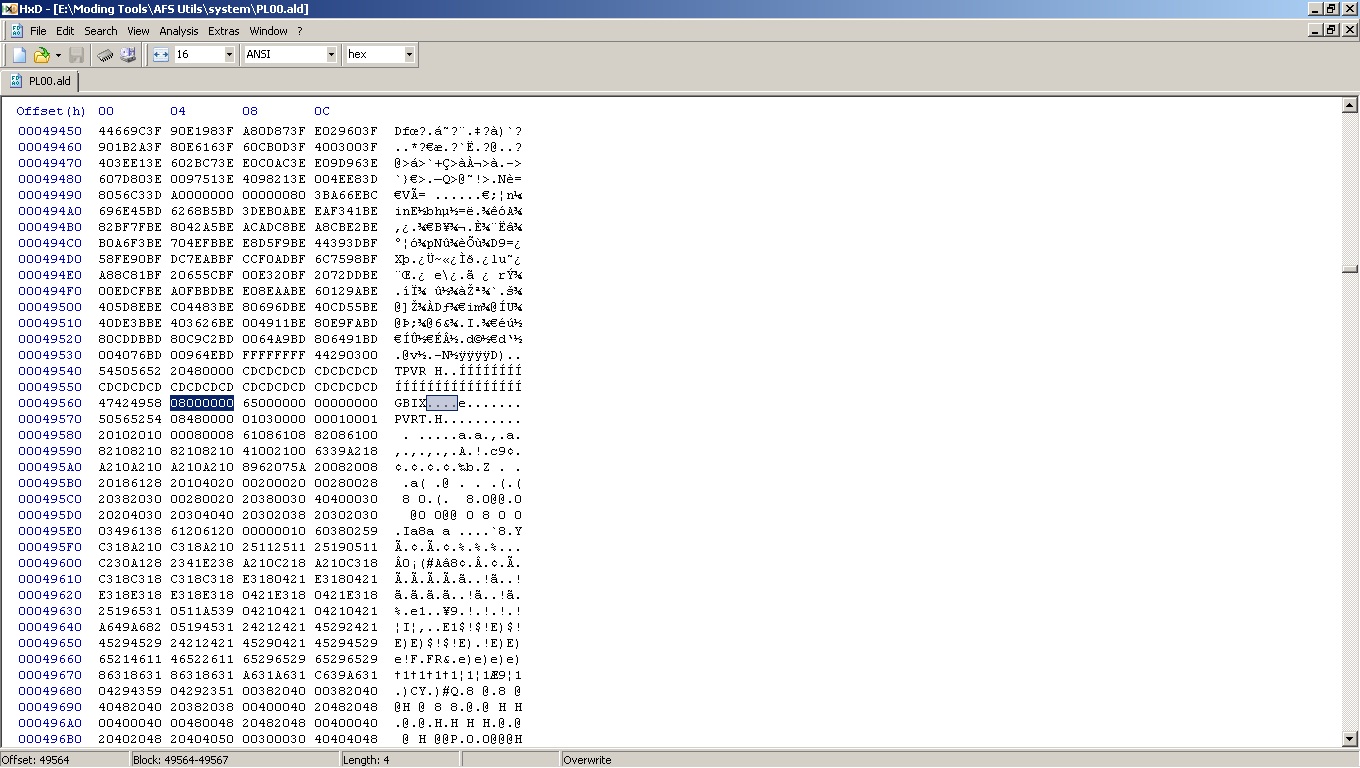Open disk with the drive icon
This screenshot has width=1360, height=768.
coord(128,55)
